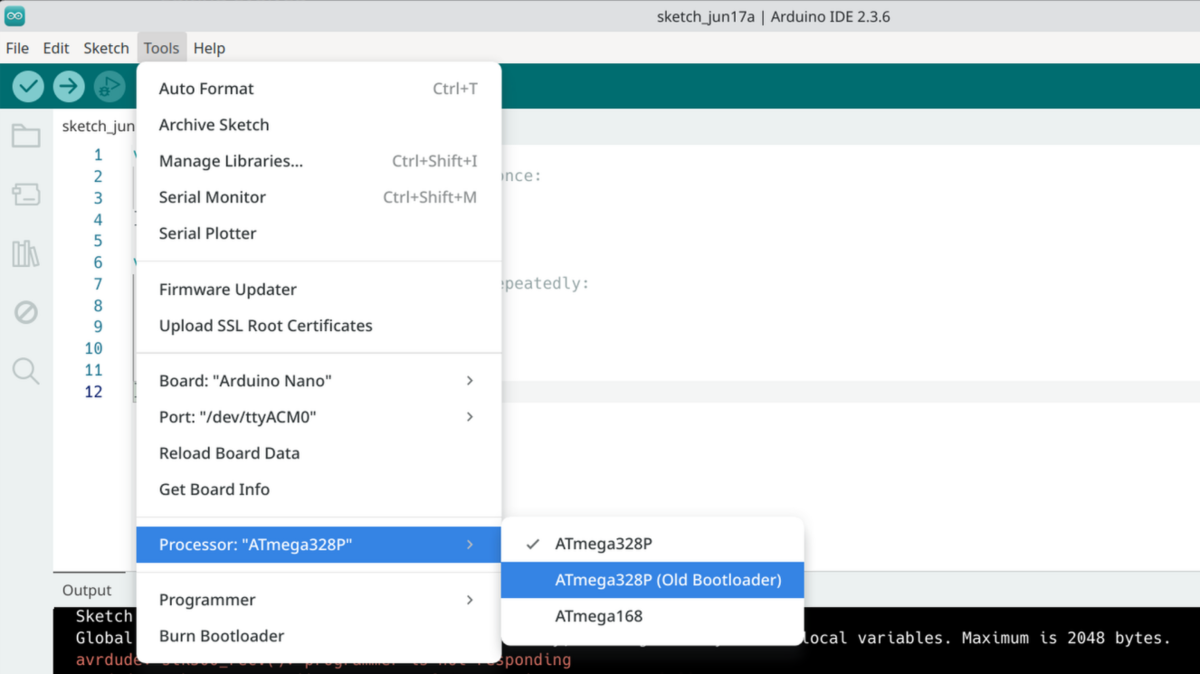This screenshot has width=1200, height=674.
Task: Open the Boards Manager sidebar icon
Action: [25, 194]
